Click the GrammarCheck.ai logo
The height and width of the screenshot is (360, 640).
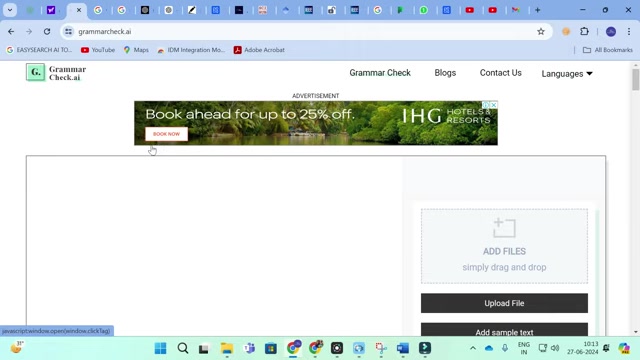click(56, 73)
